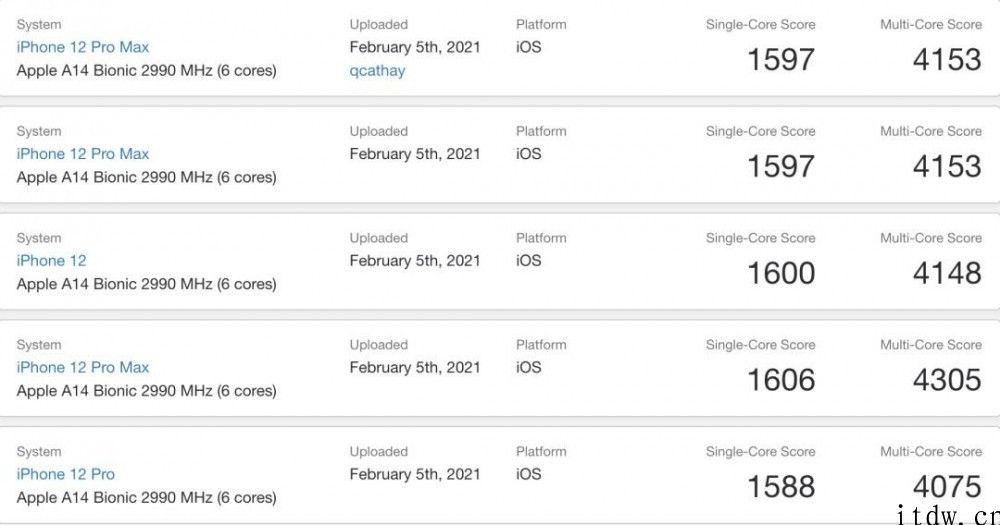This screenshot has width=1000, height=525.
Task: Select the single-core score 1600
Action: 781,273
